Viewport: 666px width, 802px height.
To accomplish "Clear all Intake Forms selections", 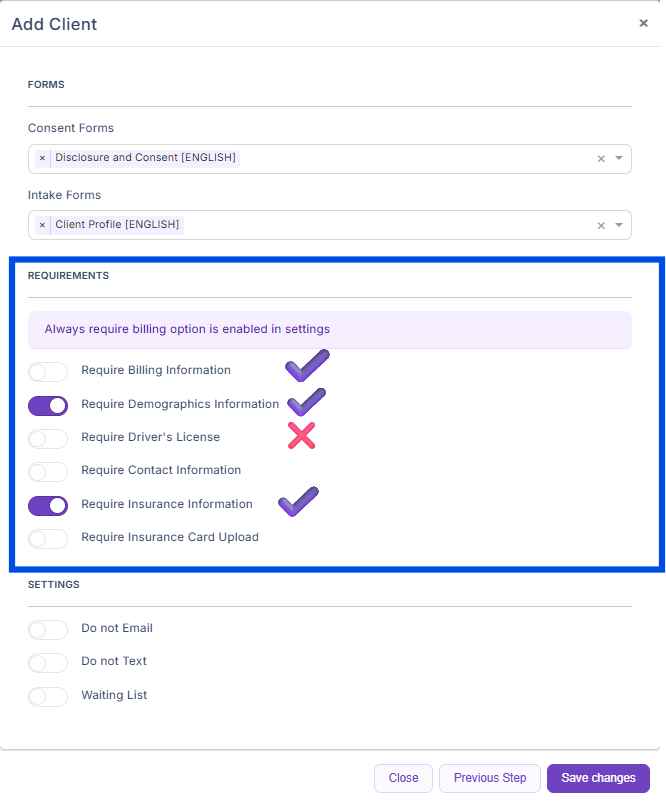I will coord(601,226).
